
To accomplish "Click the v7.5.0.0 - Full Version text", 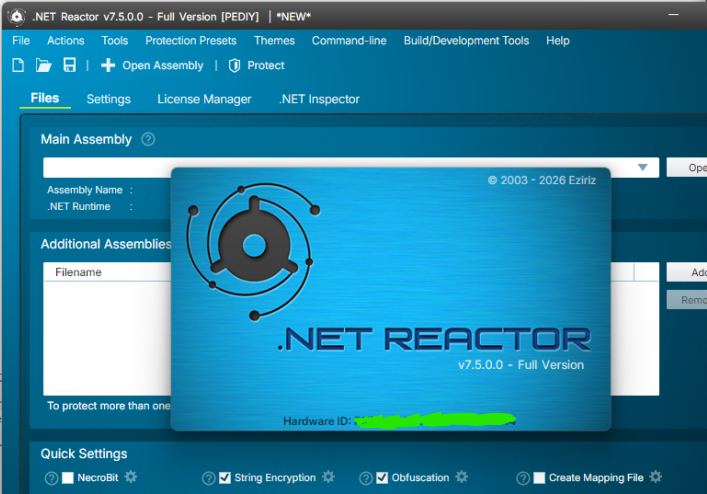I will 521,365.
